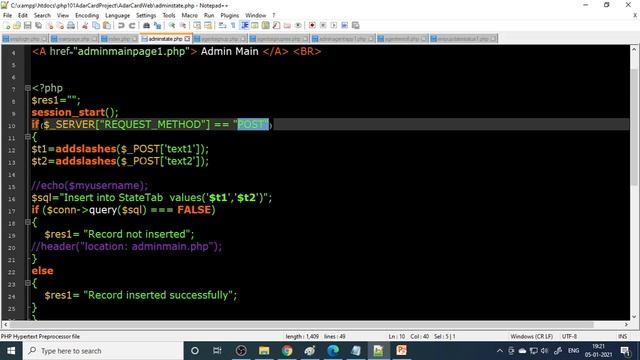The image size is (640, 360).
Task: Click the Ln : 10 position status field
Action: coord(397,336)
